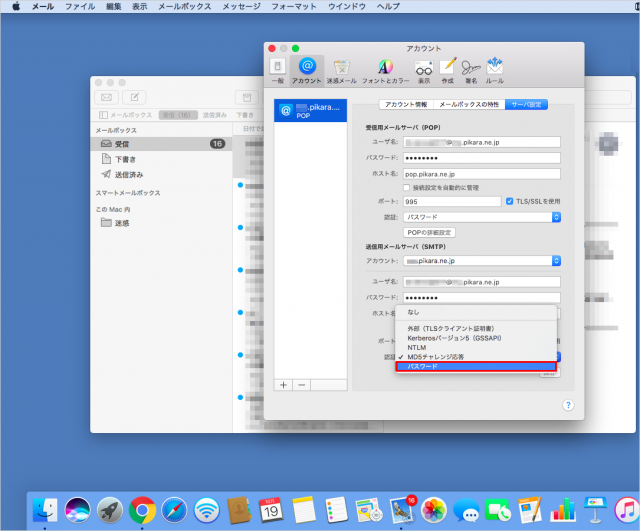Image resolution: width=640 pixels, height=531 pixels.
Task: Click the POP ユーザ名 field
Action: (x=482, y=142)
